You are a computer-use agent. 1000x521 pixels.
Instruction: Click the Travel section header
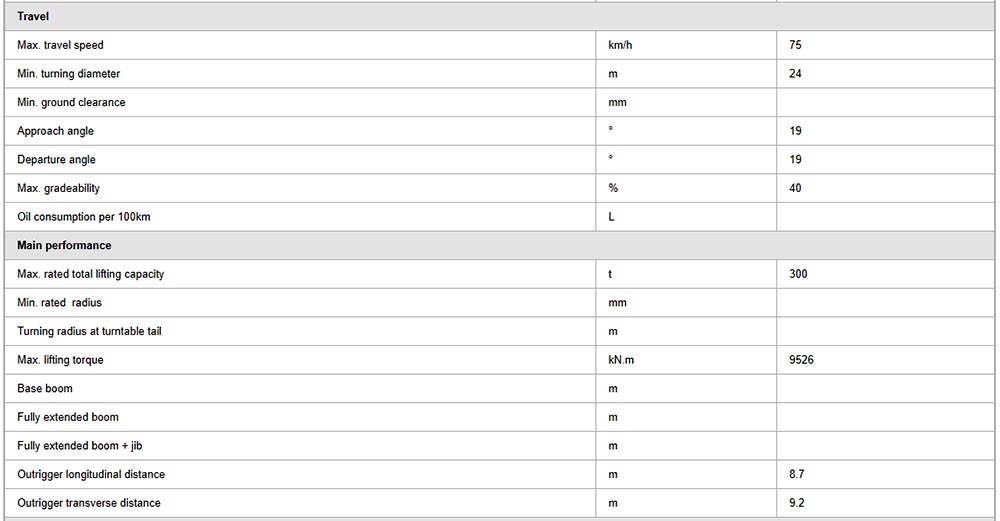click(33, 17)
